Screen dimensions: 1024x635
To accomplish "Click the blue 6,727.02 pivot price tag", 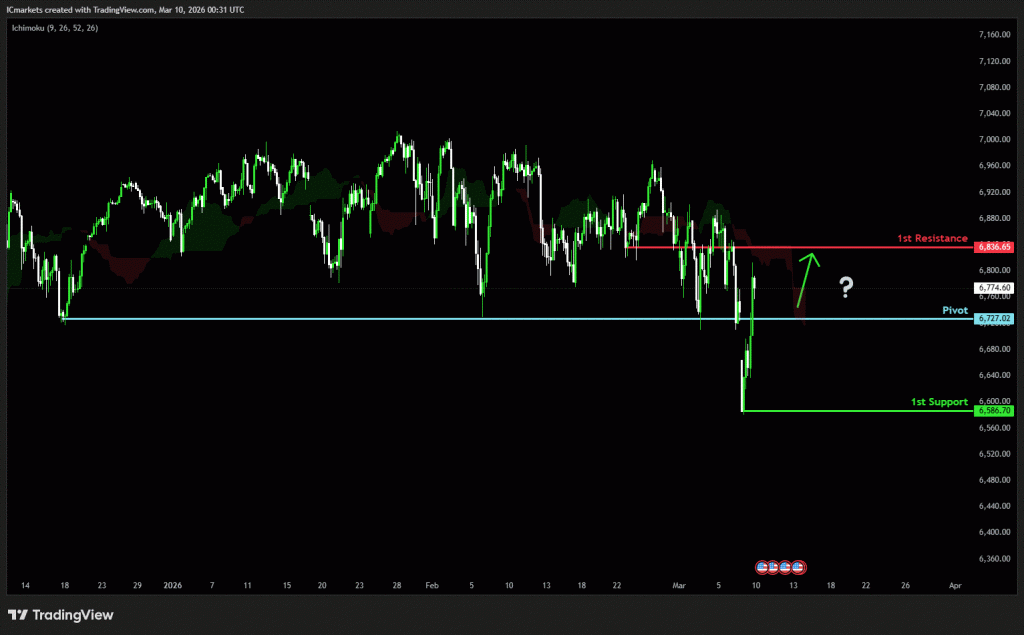I will 994,318.
